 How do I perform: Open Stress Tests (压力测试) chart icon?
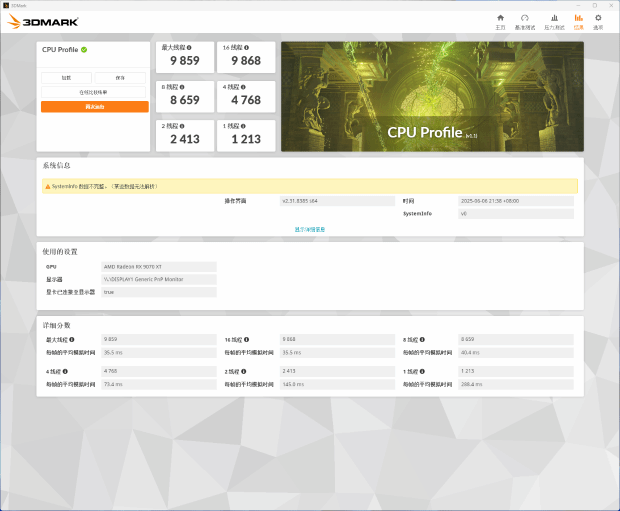[554, 18]
